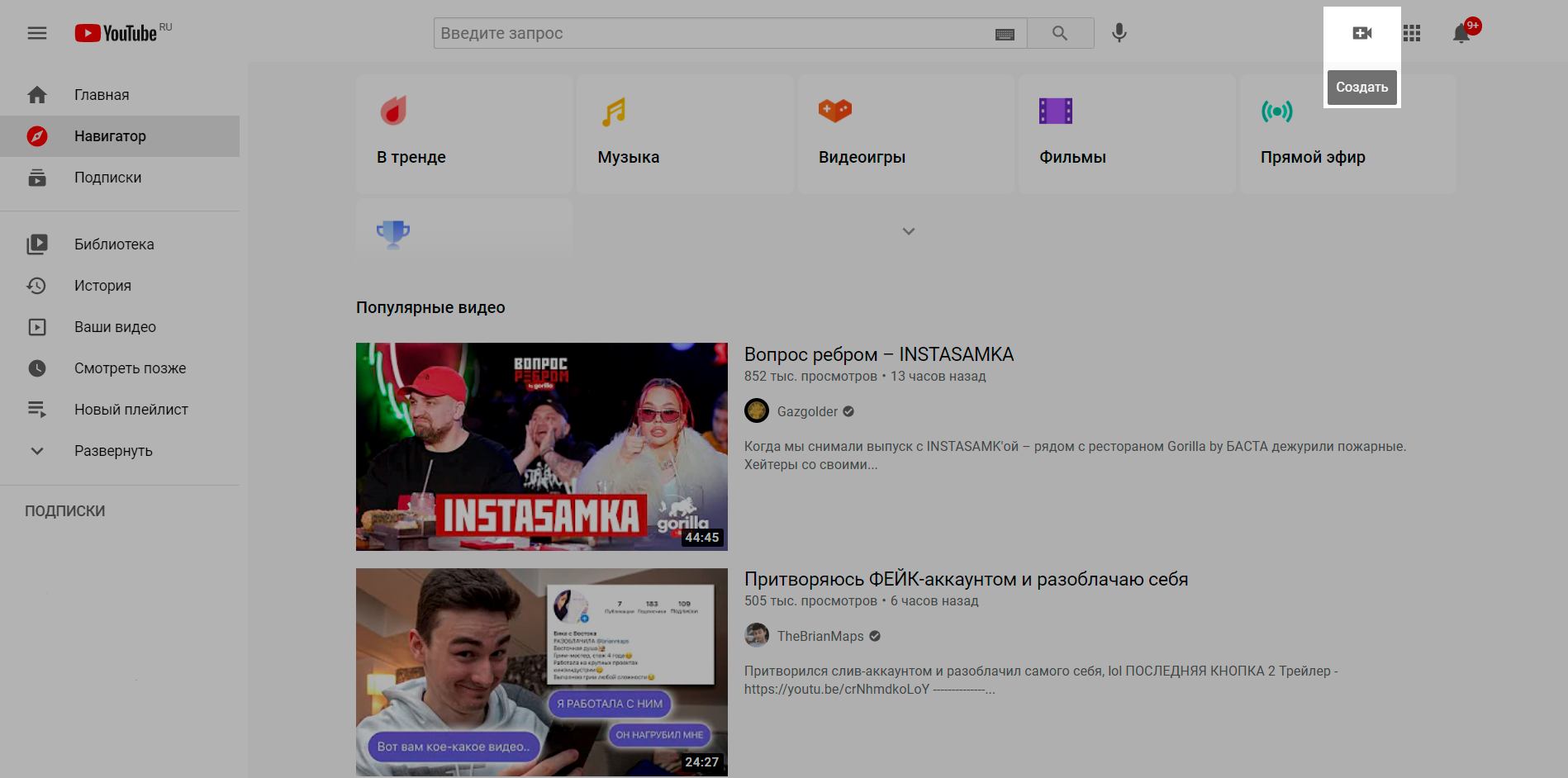Click the history clock icon beside История

[37, 286]
